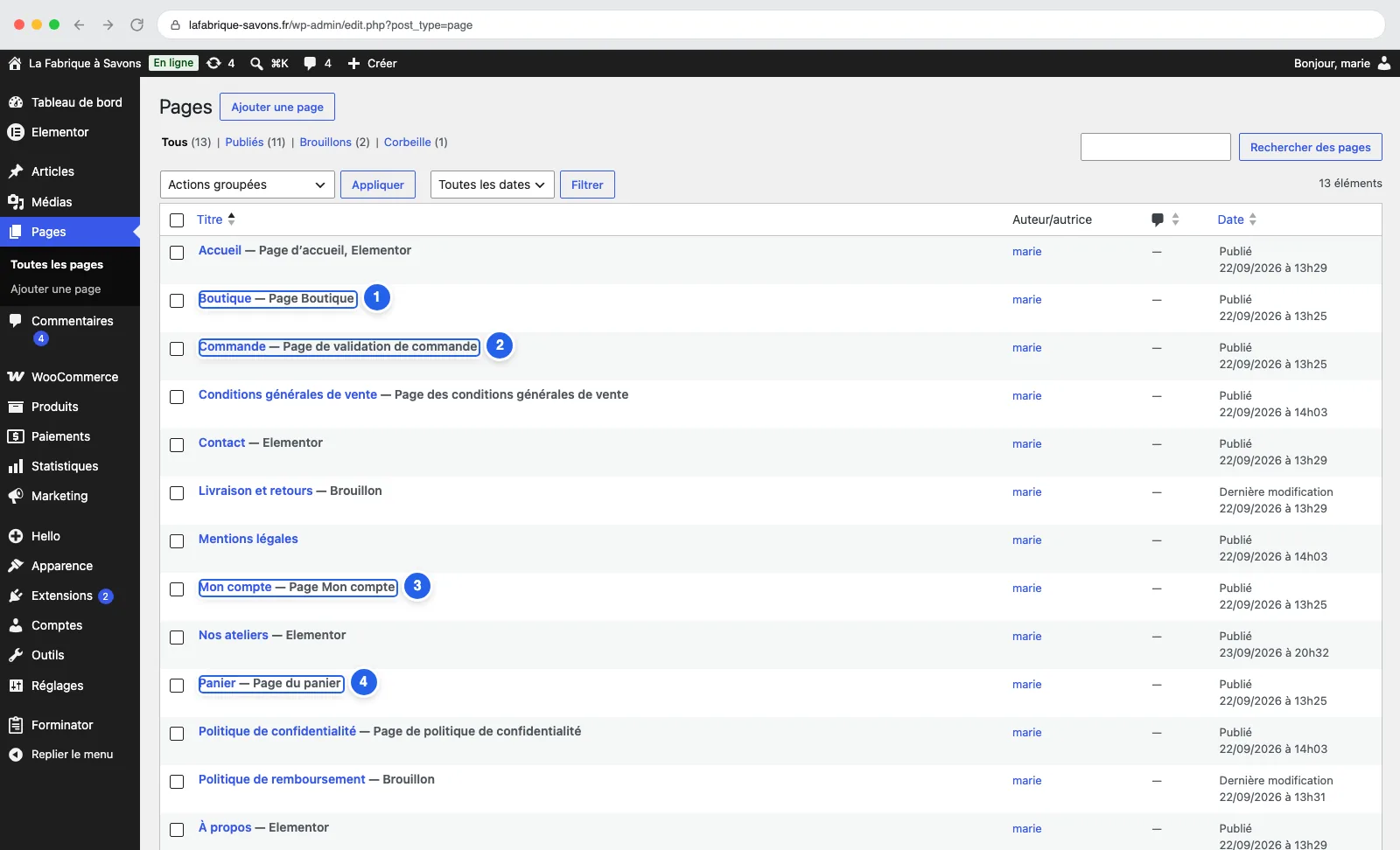Open Statistiques bar chart icon
This screenshot has width=1400, height=850.
pyautogui.click(x=16, y=466)
